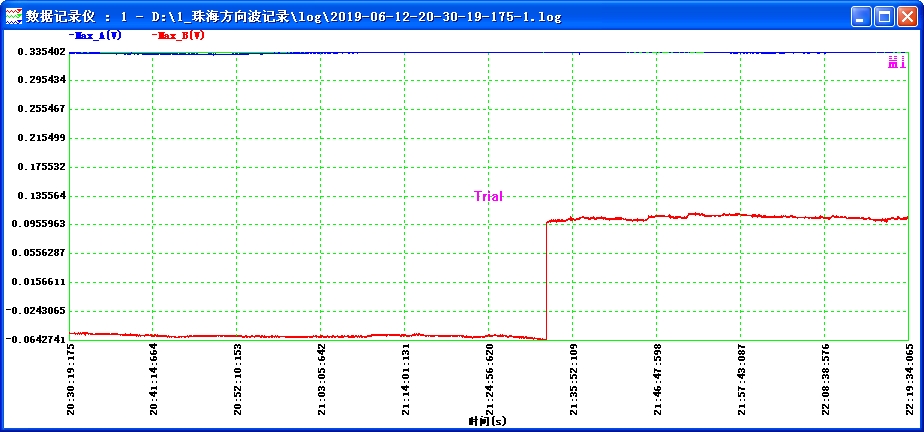Click the 时间(s) x-axis title

pyautogui.click(x=487, y=422)
